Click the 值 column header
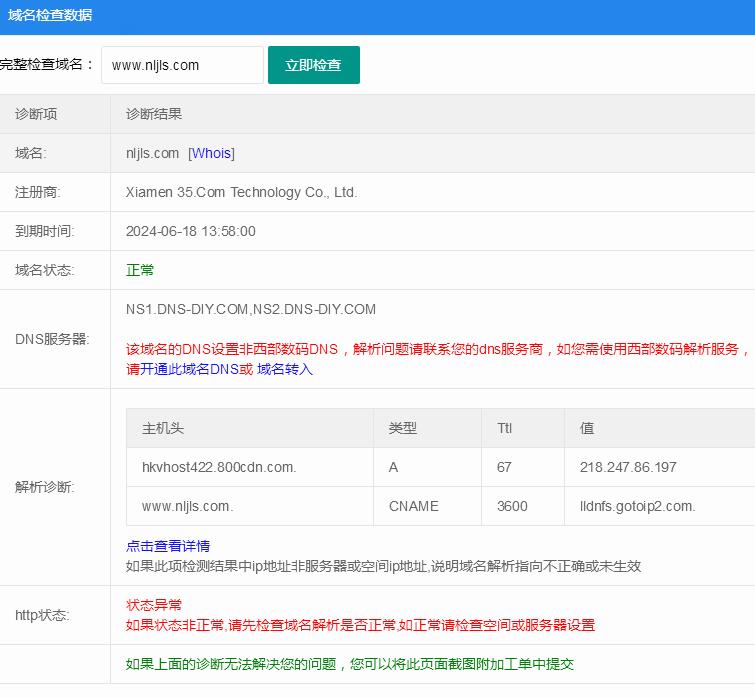The height and width of the screenshot is (698, 755). click(x=587, y=428)
